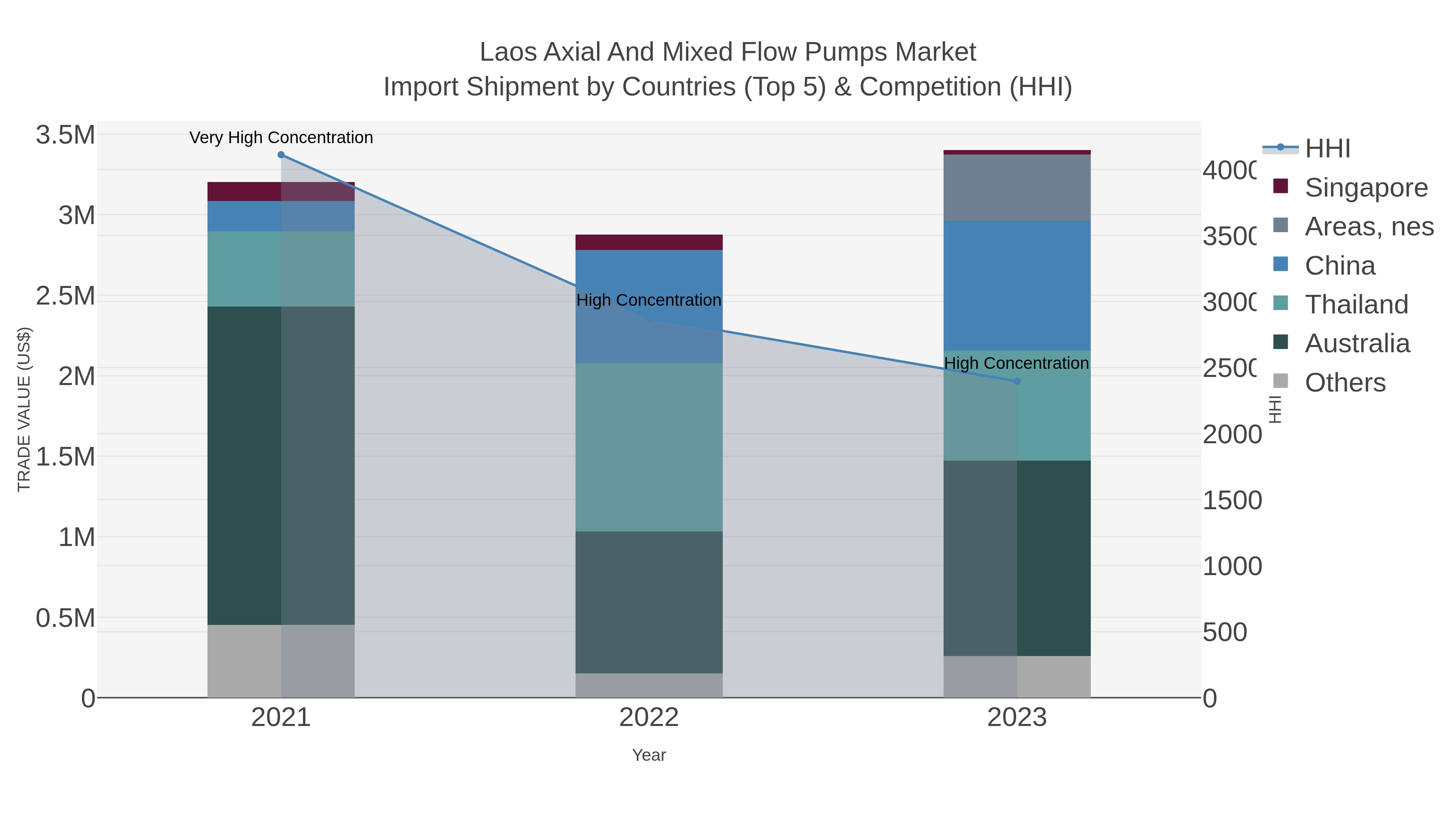This screenshot has width=1456, height=819.
Task: Click the 2023 HHI data point marker
Action: (x=1017, y=381)
